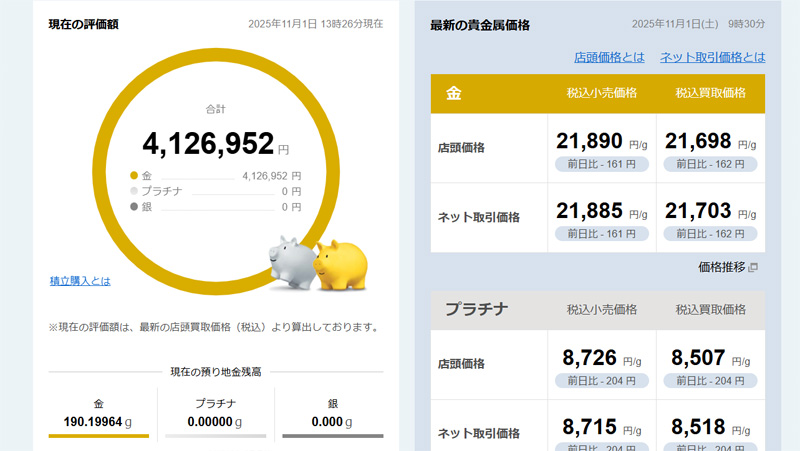Click the gold legend dot for 金

[134, 175]
